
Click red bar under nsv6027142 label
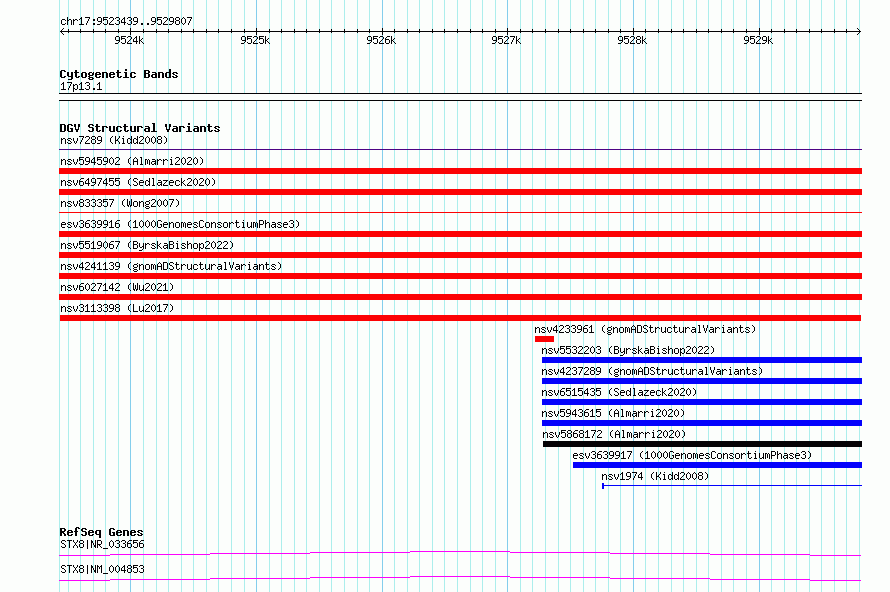[x=460, y=297]
